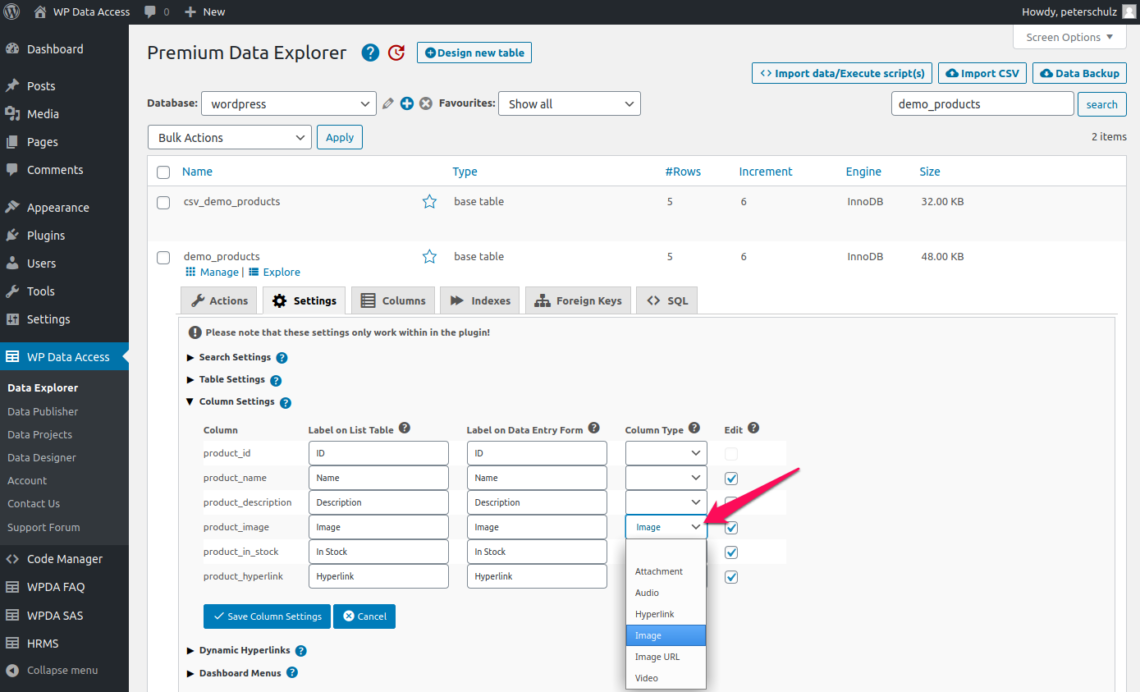Tick the csv_demo_products row checkbox
The height and width of the screenshot is (692, 1140).
pos(163,203)
